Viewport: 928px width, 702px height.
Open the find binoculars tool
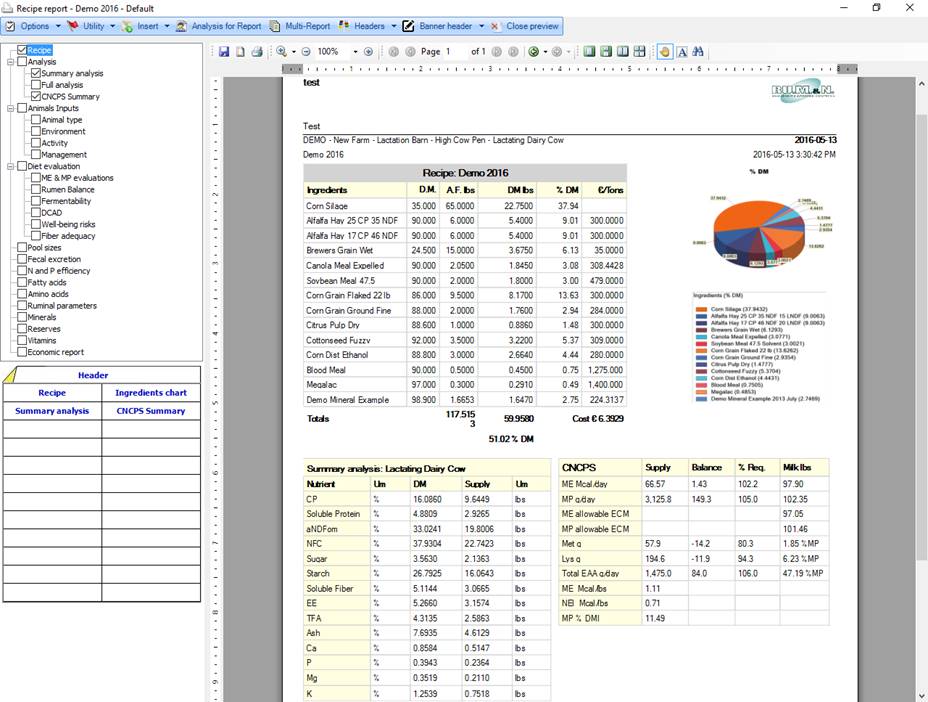(698, 51)
